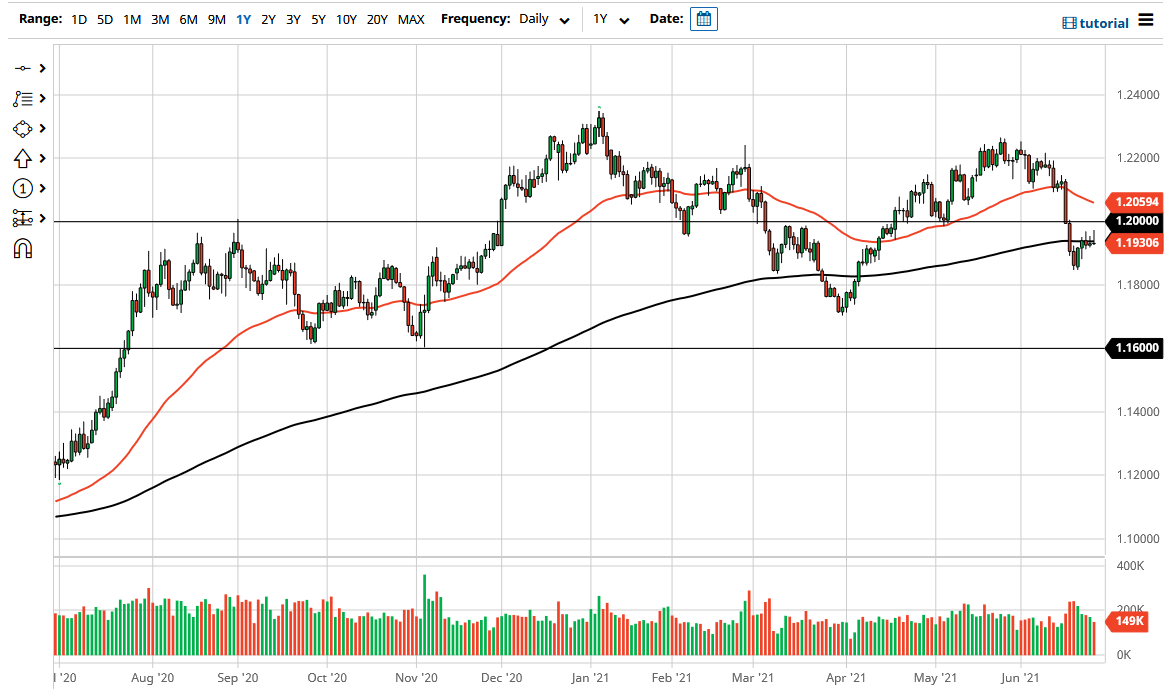Click the 149K volume label

pyautogui.click(x=1129, y=621)
